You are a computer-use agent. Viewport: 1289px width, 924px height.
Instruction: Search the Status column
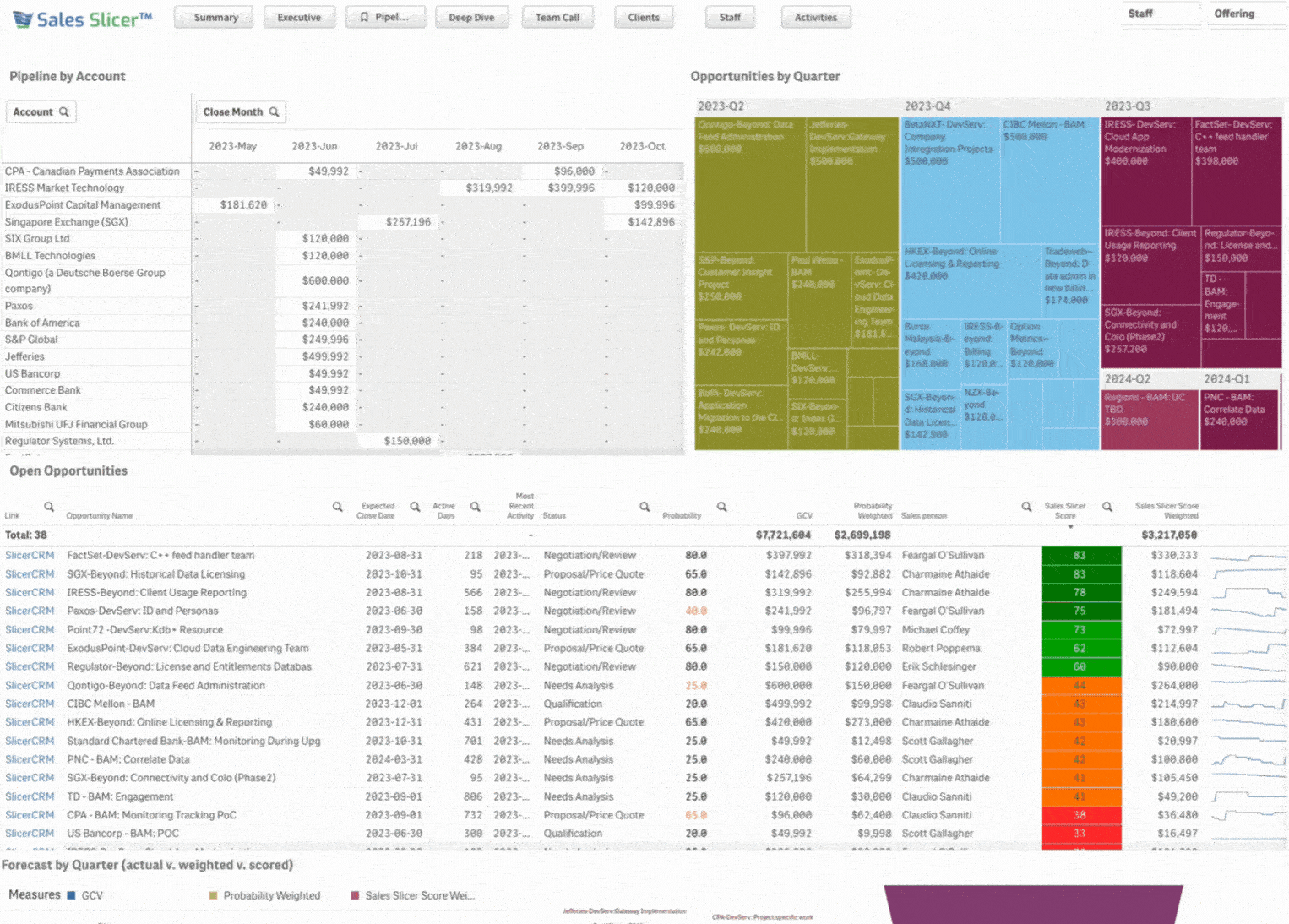click(x=644, y=507)
